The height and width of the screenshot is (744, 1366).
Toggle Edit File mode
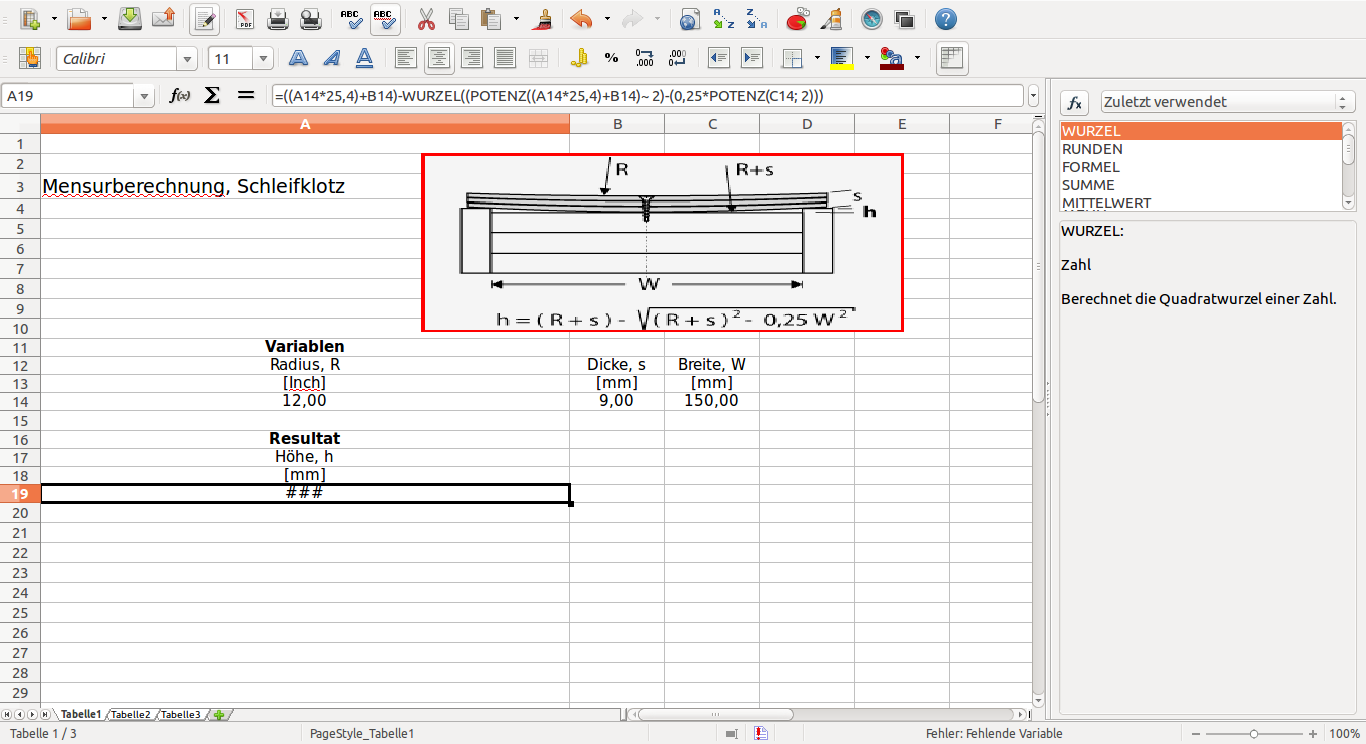click(x=205, y=18)
